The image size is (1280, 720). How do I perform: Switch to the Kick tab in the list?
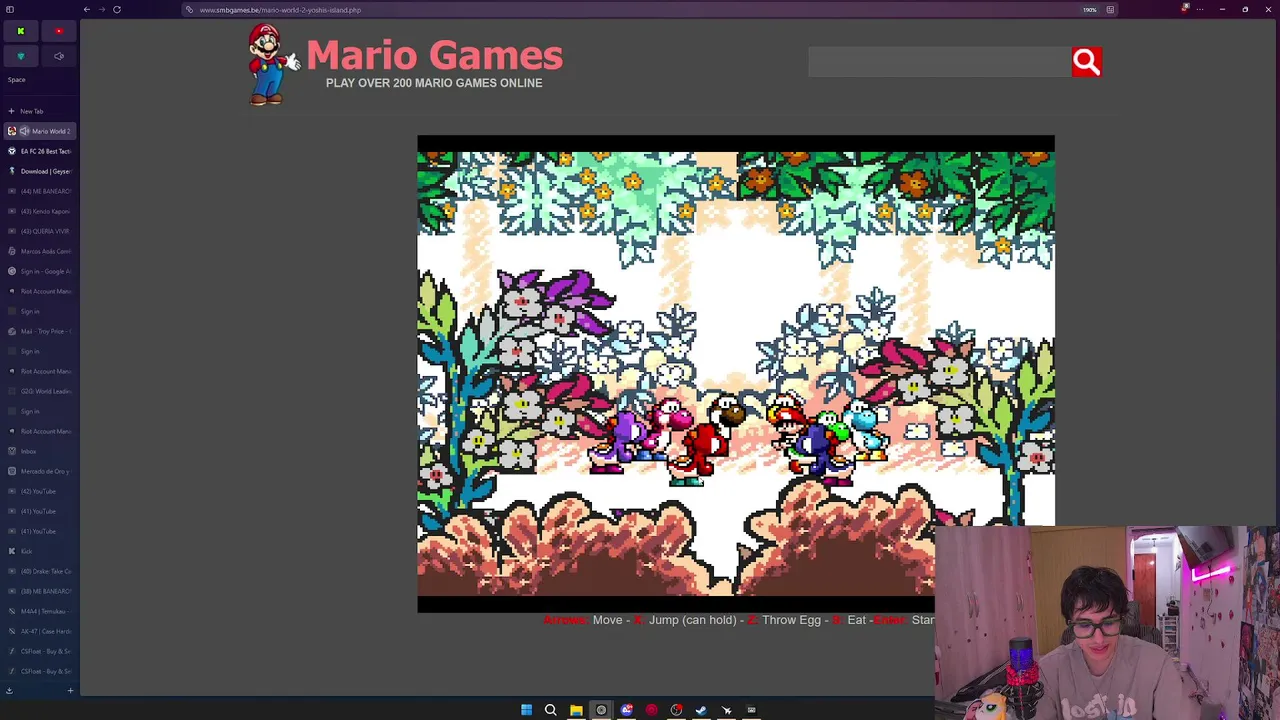click(40, 551)
